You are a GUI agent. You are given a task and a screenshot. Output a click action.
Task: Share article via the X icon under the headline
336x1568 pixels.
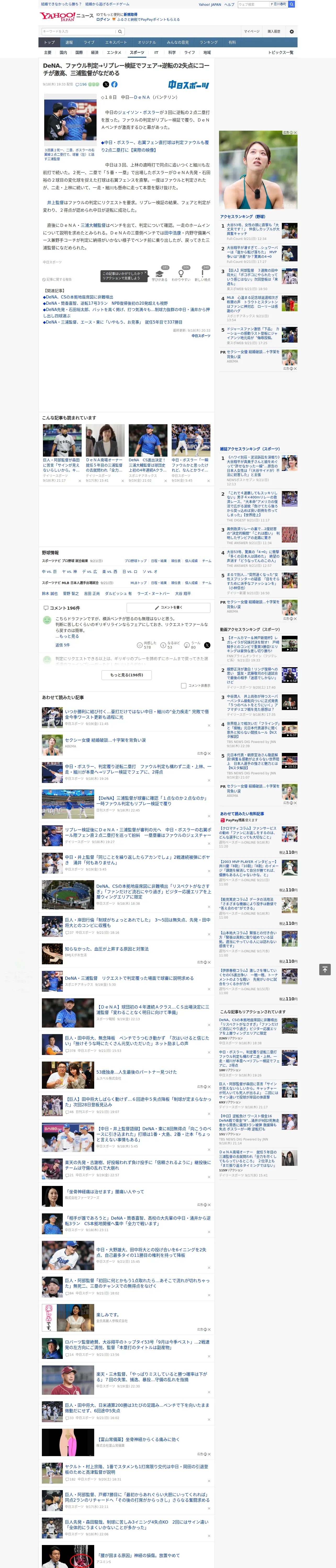point(106,85)
